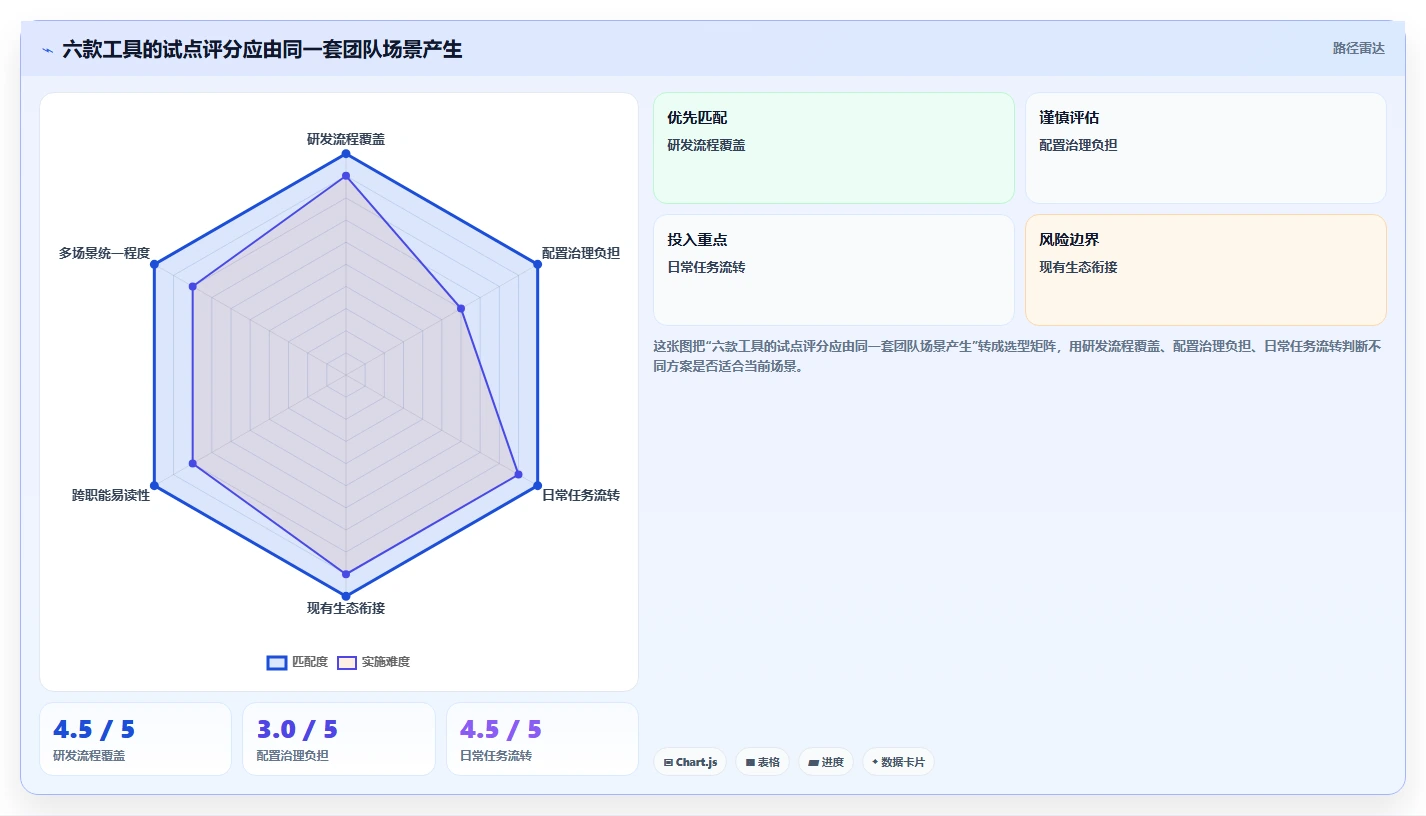The image size is (1426, 816).
Task: Click the page title 六款工具的试点评分应由同一套团队场景产生
Action: click(x=262, y=49)
